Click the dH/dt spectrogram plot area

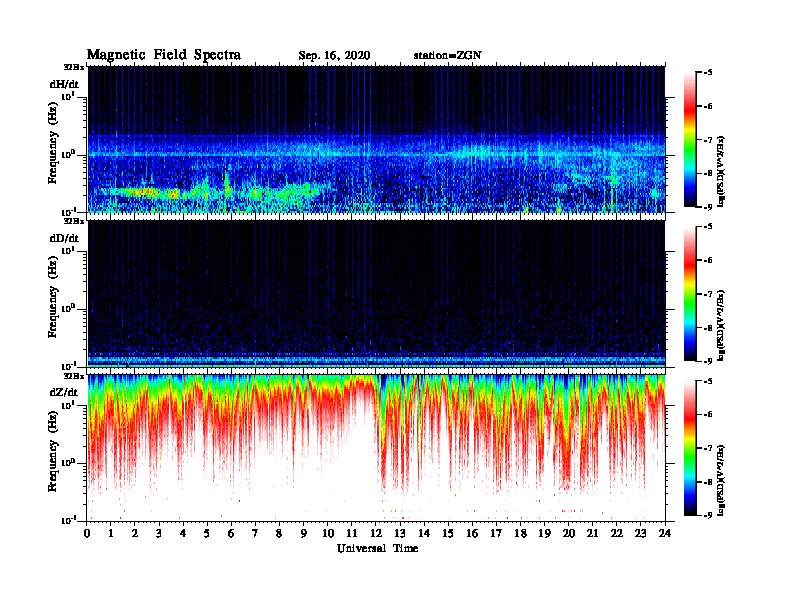pos(377,139)
